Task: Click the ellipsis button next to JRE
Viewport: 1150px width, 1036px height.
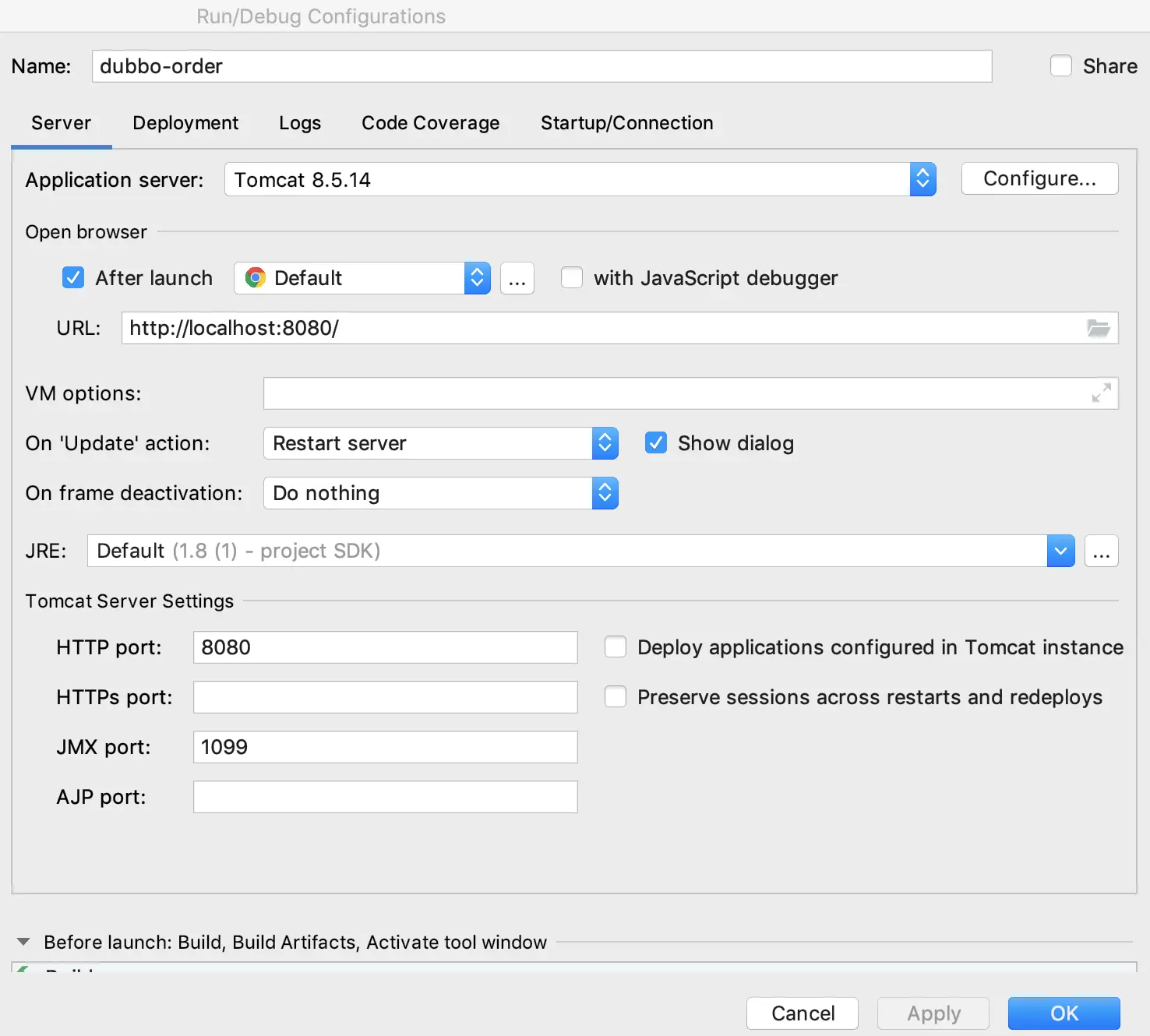Action: (x=1101, y=551)
